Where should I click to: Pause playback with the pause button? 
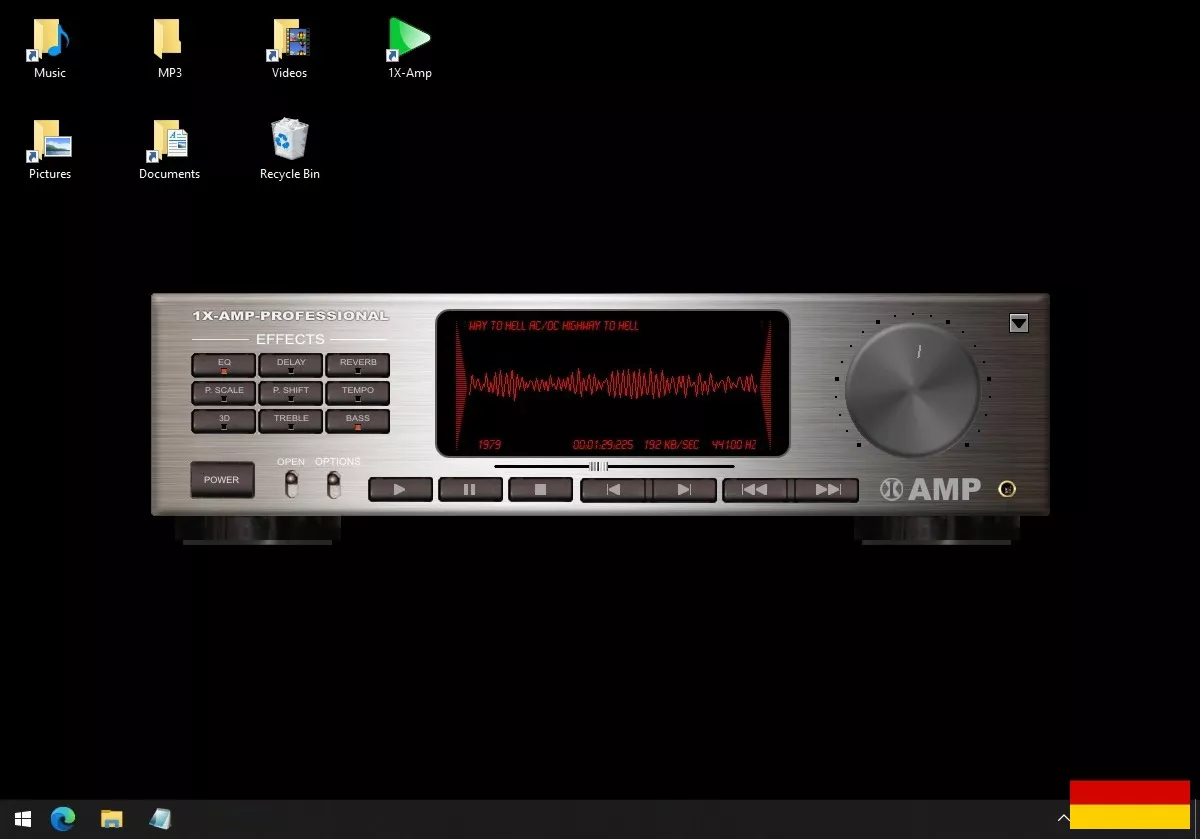point(470,490)
